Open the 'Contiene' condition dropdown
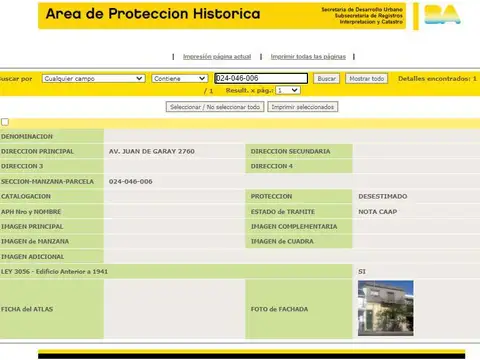The height and width of the screenshot is (360, 480). tap(180, 79)
